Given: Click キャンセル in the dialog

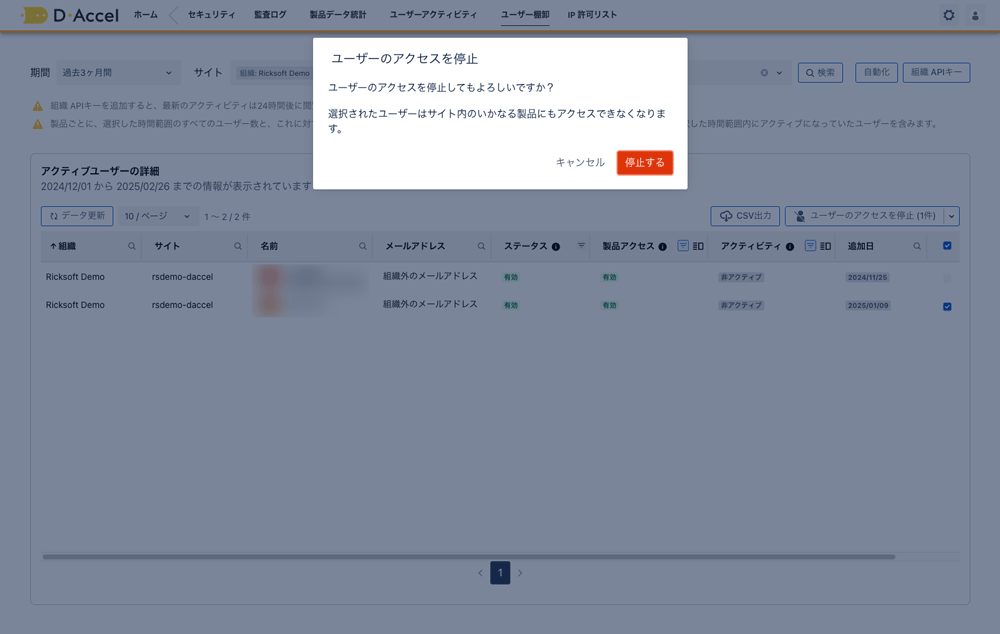Looking at the screenshot, I should point(580,163).
